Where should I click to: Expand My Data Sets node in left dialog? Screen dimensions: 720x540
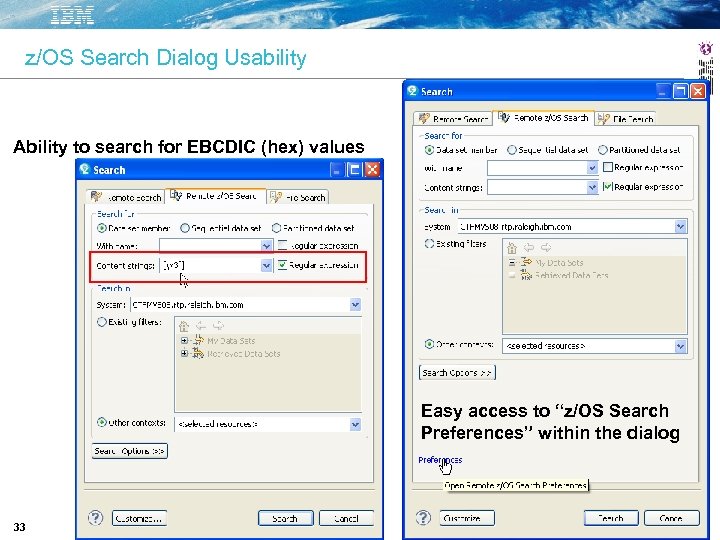[x=184, y=341]
